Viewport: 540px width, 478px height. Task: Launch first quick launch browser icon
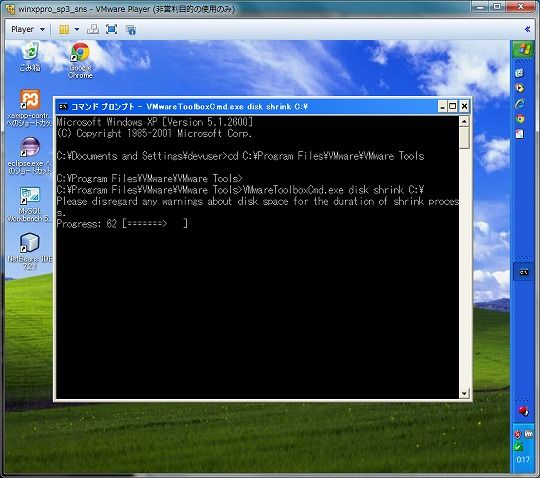(519, 73)
